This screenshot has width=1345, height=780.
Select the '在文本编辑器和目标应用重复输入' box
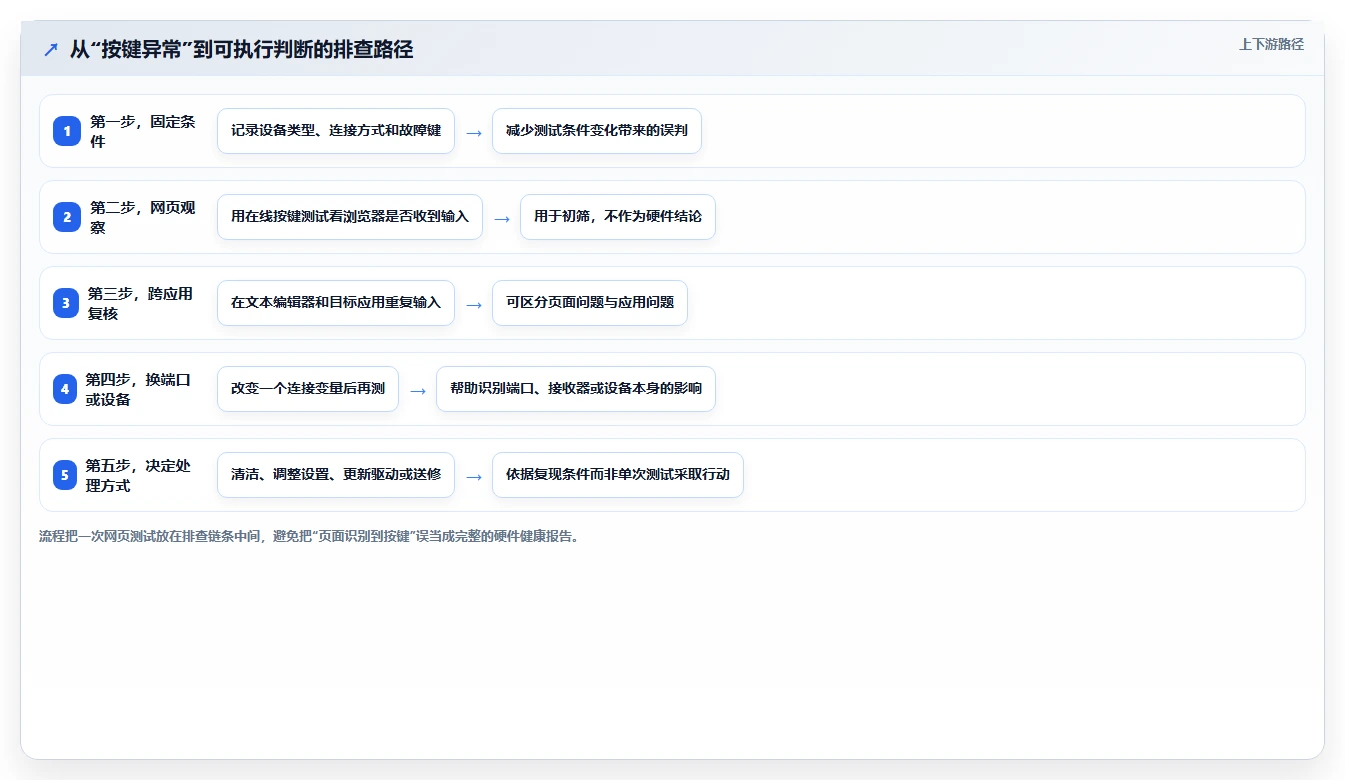[x=336, y=303]
